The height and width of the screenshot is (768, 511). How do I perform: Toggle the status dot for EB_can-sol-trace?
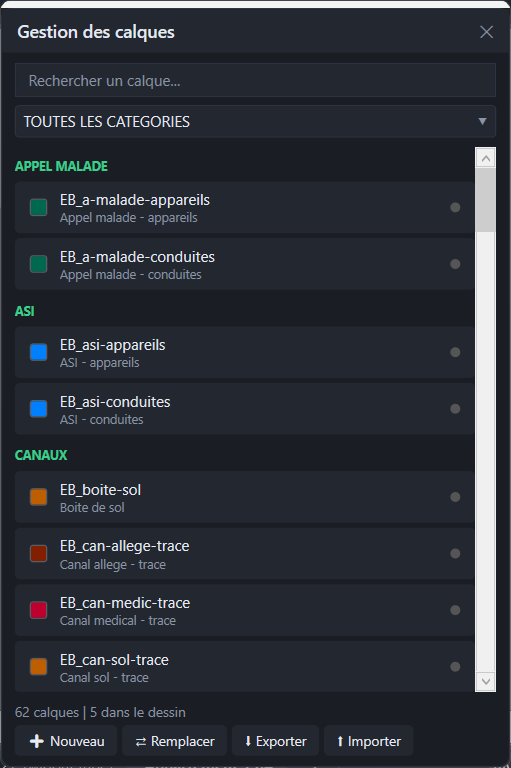(x=455, y=667)
